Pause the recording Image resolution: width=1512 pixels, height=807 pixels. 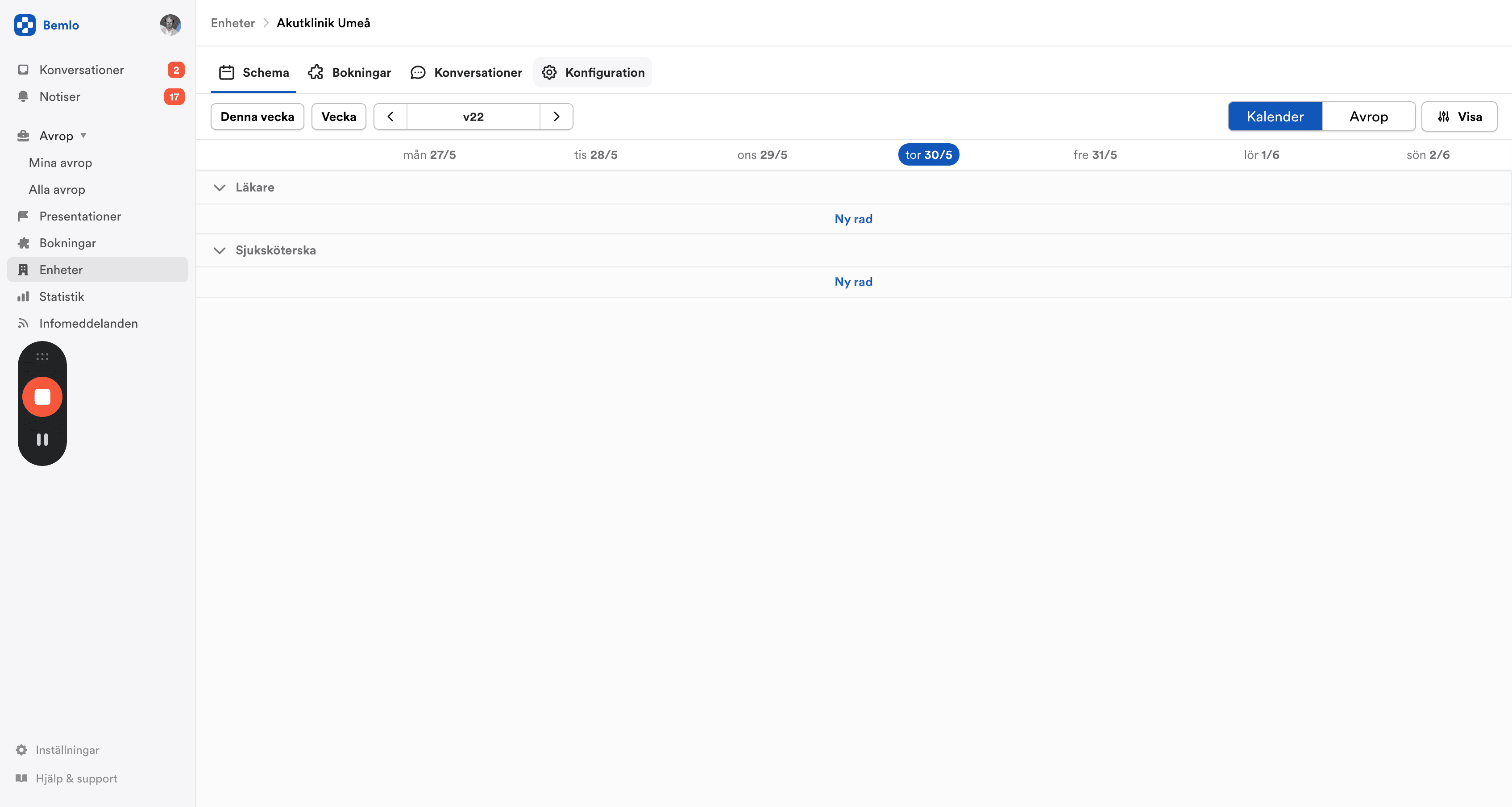(42, 440)
